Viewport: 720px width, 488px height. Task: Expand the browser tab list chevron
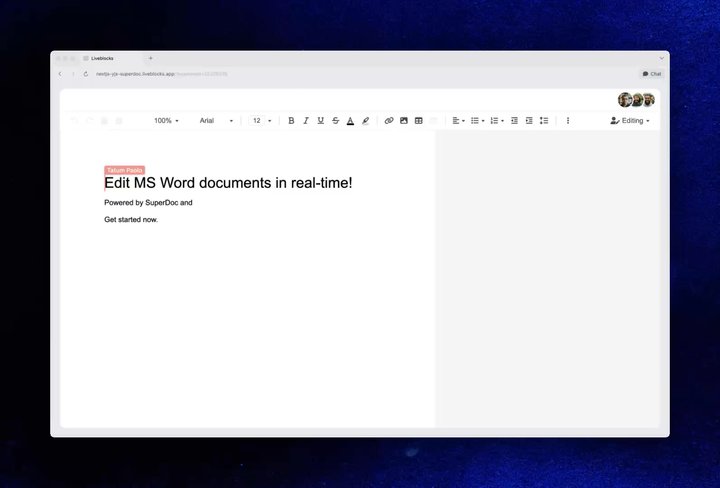[x=662, y=58]
